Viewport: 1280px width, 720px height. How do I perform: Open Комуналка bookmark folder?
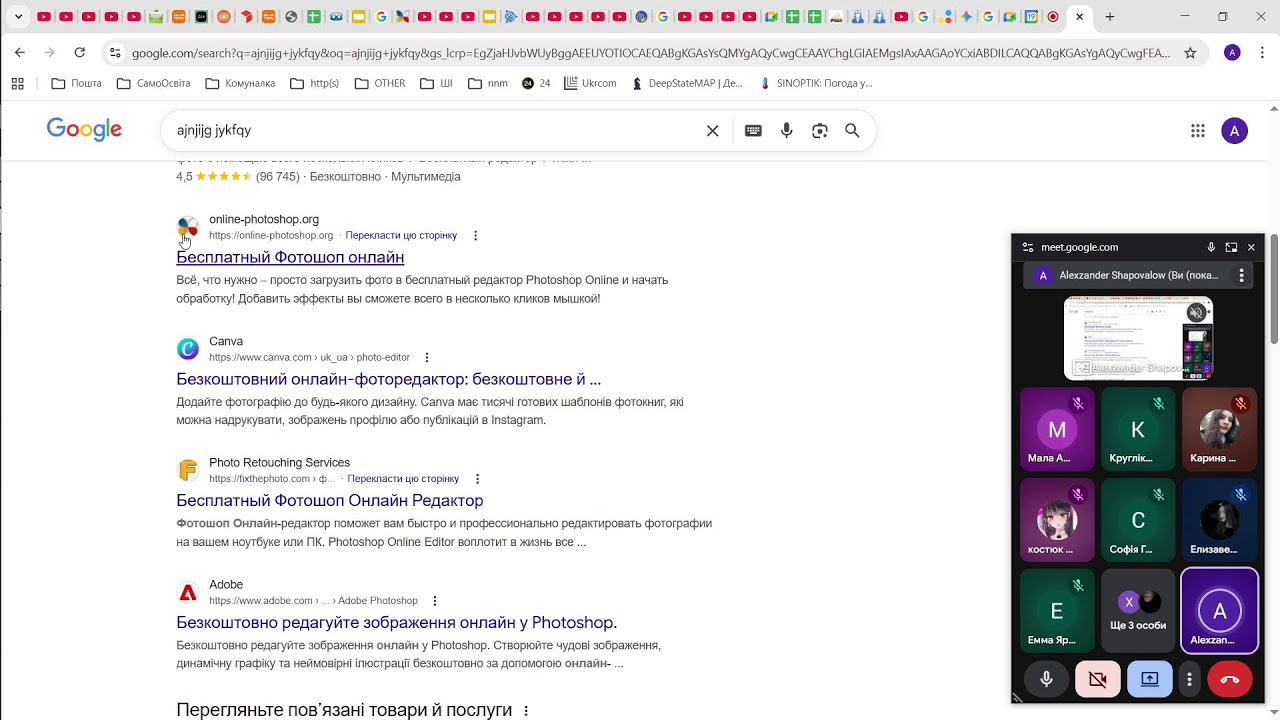240,84
